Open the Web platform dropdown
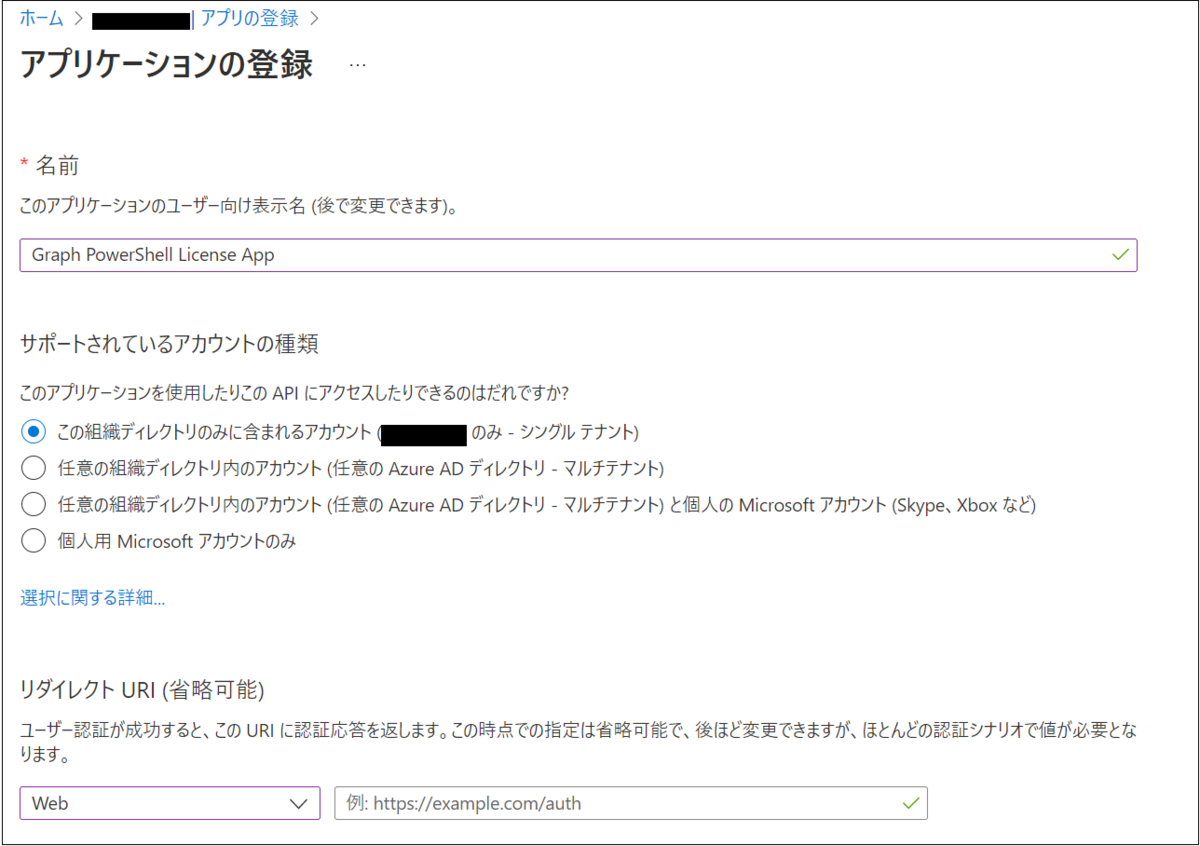 tap(170, 803)
